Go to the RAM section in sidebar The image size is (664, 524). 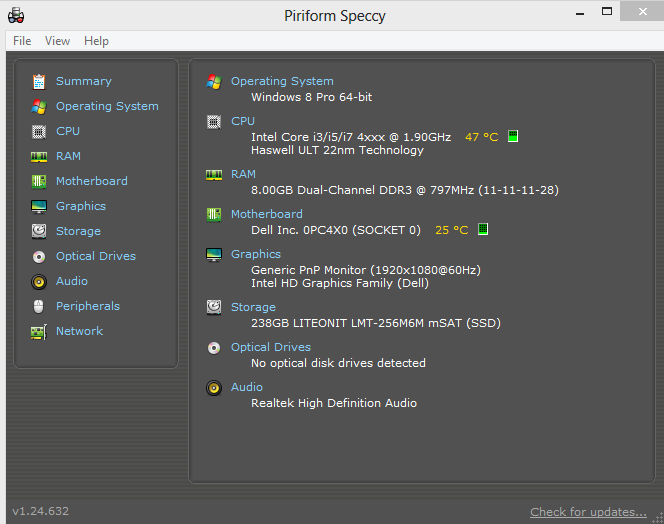pos(68,156)
